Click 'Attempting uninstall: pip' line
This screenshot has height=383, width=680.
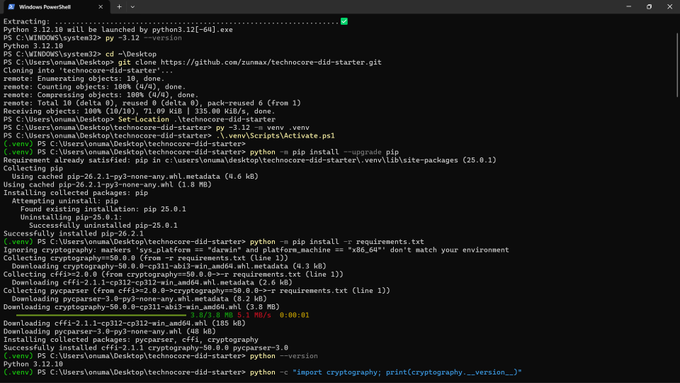pos(65,201)
